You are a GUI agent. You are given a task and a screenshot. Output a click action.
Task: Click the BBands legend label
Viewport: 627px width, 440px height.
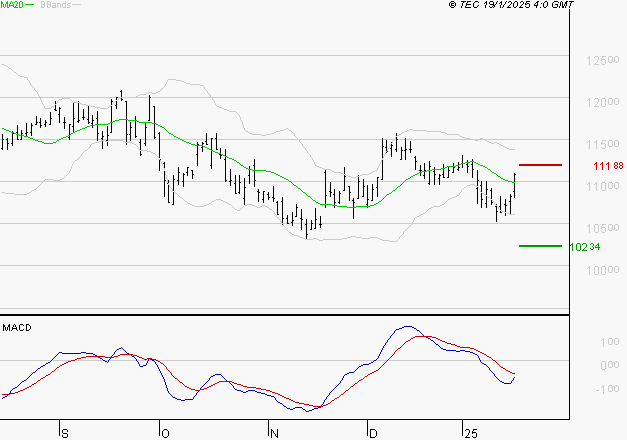(56, 4)
